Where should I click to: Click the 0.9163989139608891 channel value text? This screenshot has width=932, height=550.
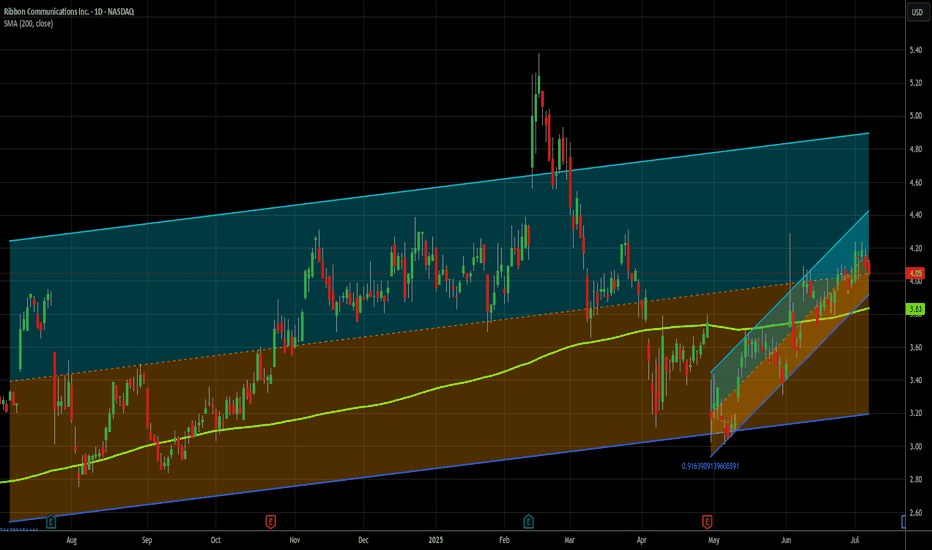710,466
